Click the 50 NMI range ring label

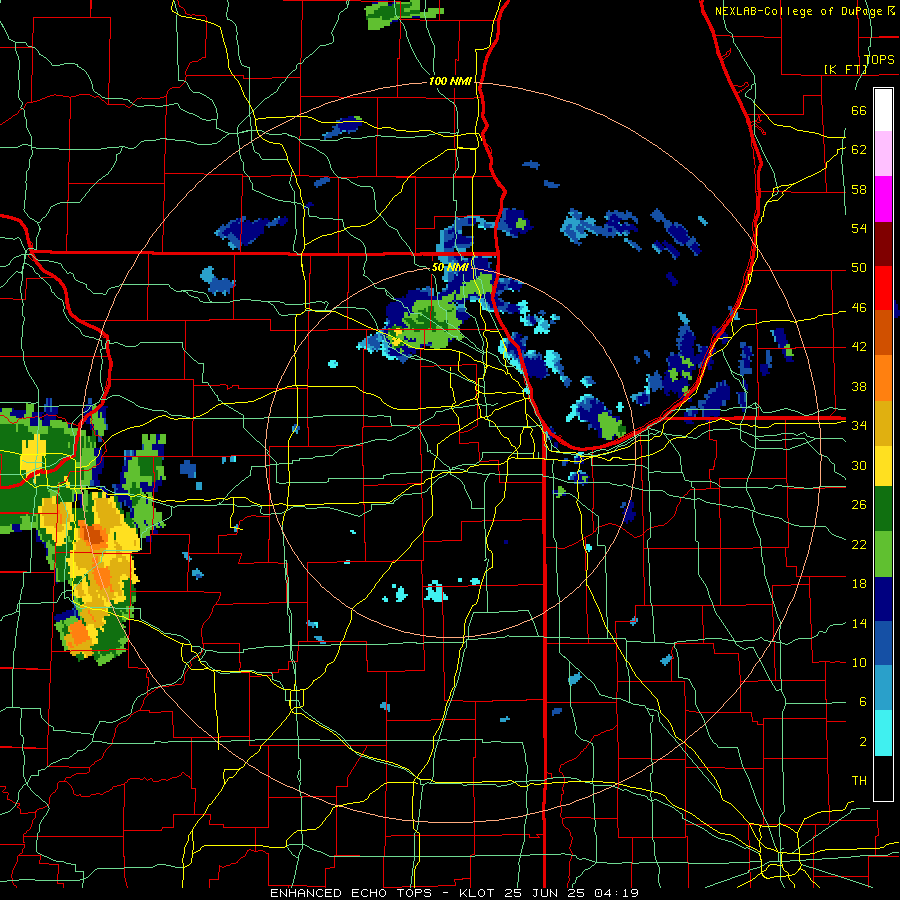coord(451,267)
